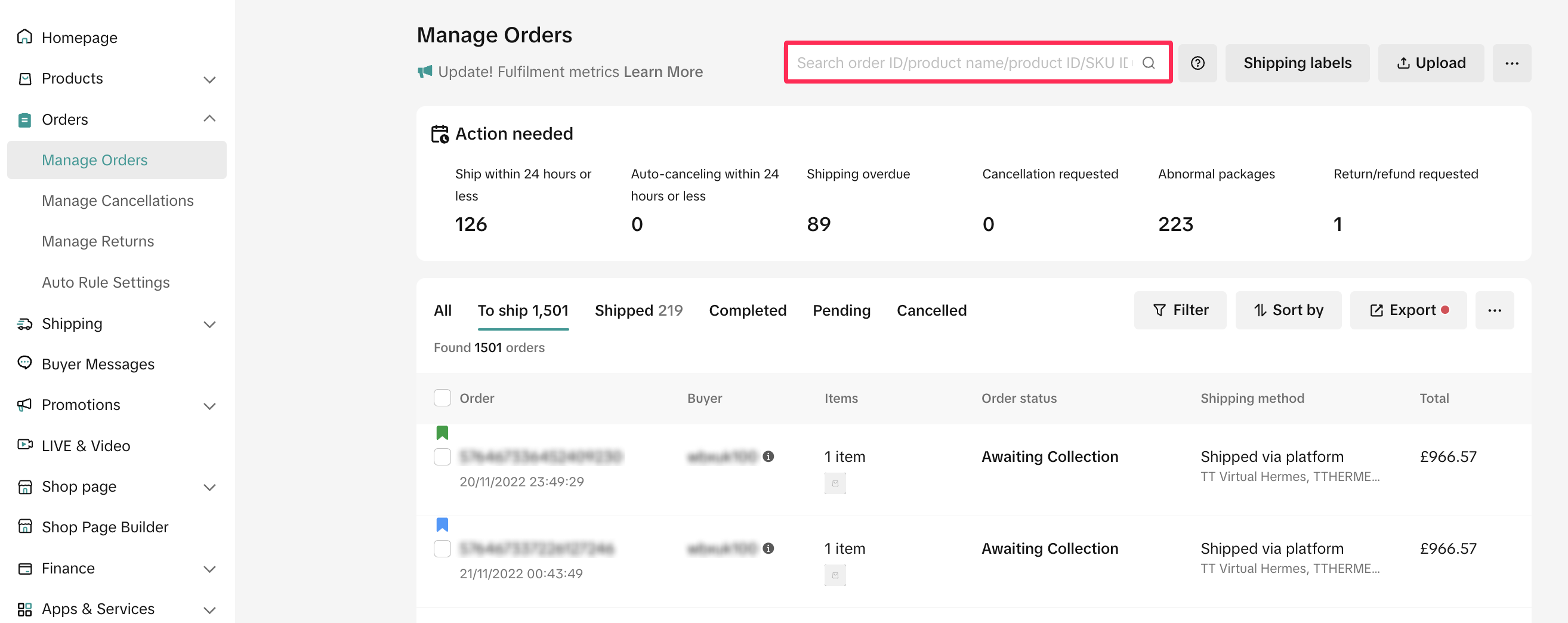Click the Shipping labels button
Screen dimensions: 1568x623
[1297, 63]
